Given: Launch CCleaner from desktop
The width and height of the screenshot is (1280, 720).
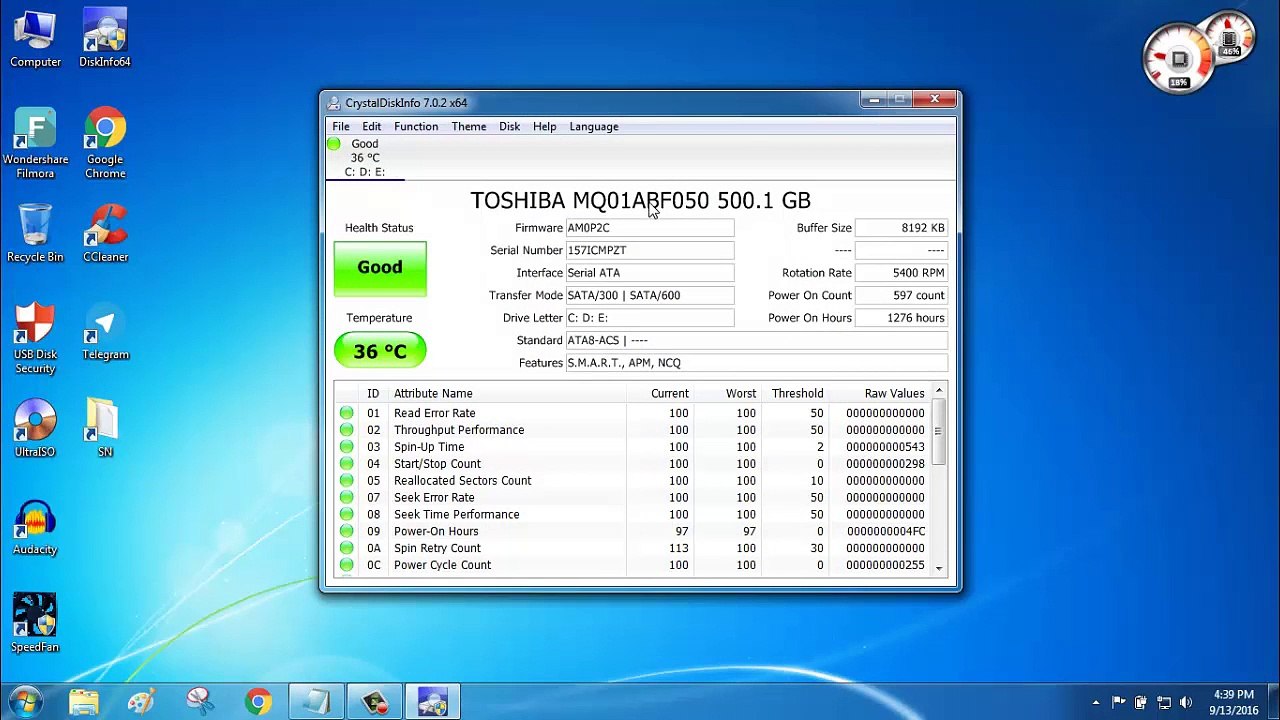Looking at the screenshot, I should point(105,233).
